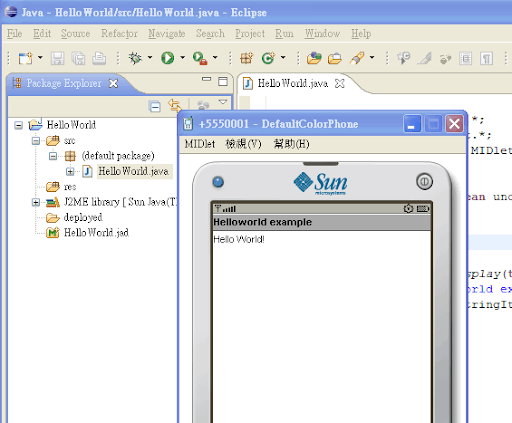Click Collapse All in Package Explorer
Image resolution: width=512 pixels, height=423 pixels.
(x=155, y=106)
